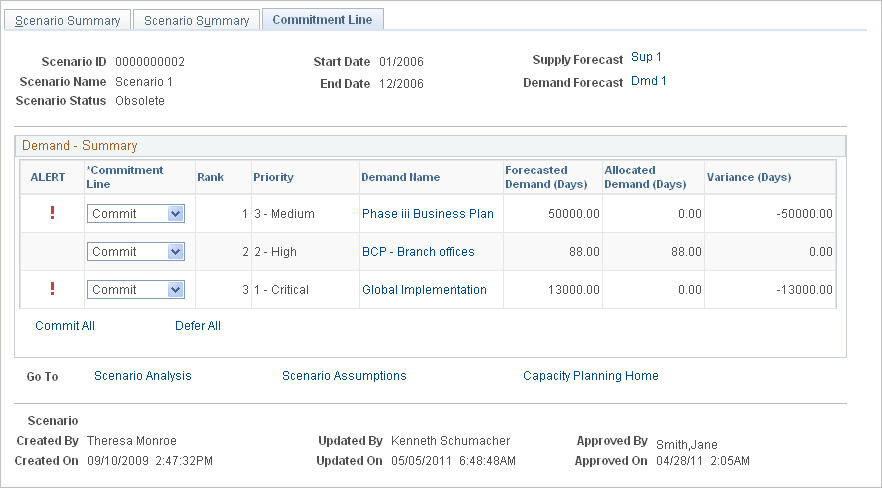Click the Approved By name Smith,Jane

click(x=687, y=445)
